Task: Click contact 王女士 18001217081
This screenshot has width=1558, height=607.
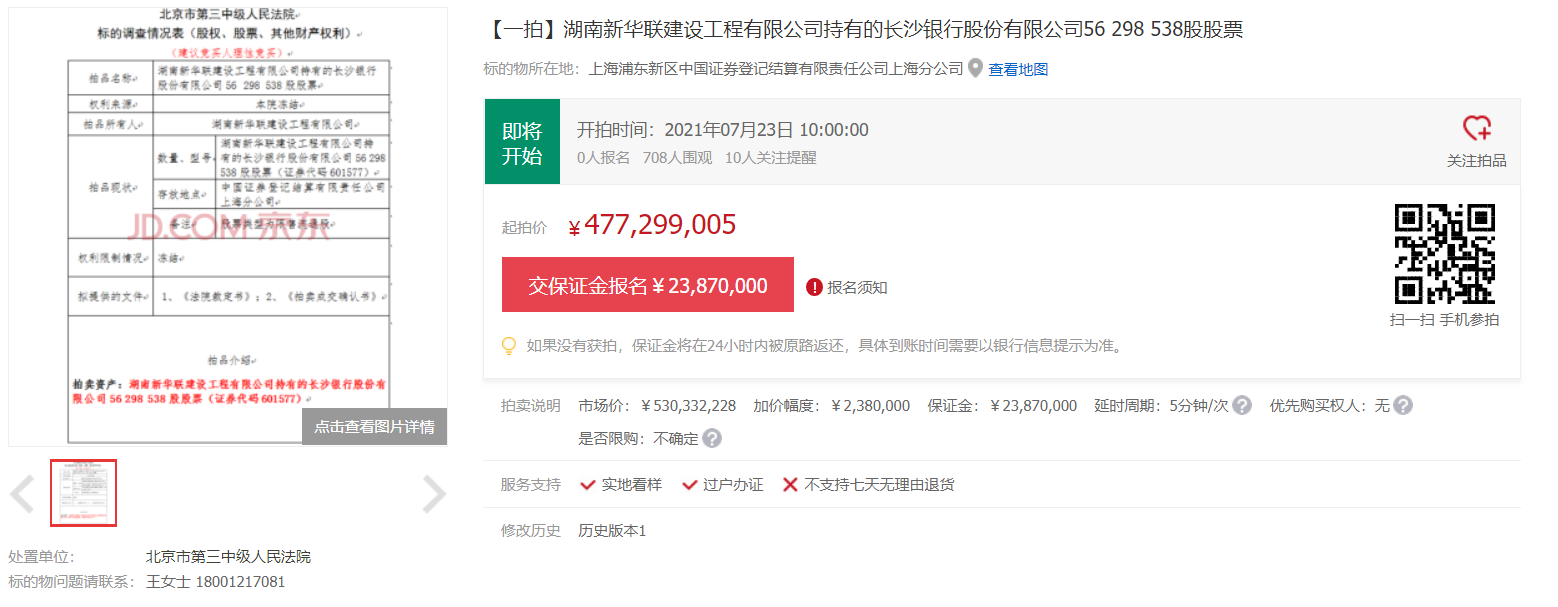Action: pos(215,582)
